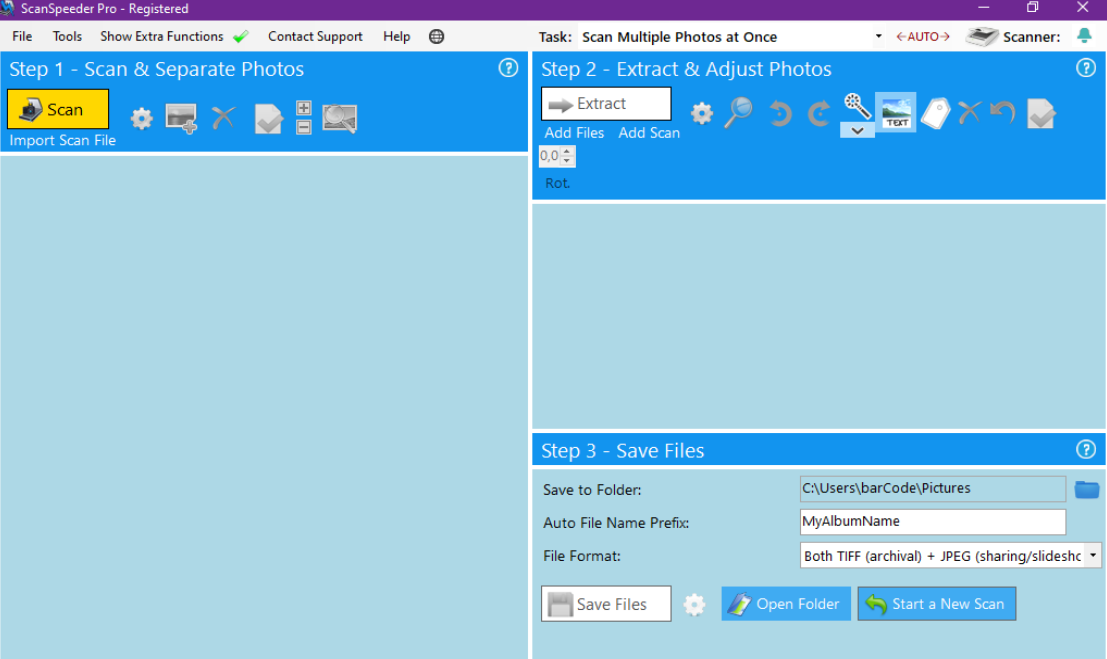This screenshot has height=659, width=1107.
Task: Click the Step 3 - Save Files heading
Action: click(623, 451)
